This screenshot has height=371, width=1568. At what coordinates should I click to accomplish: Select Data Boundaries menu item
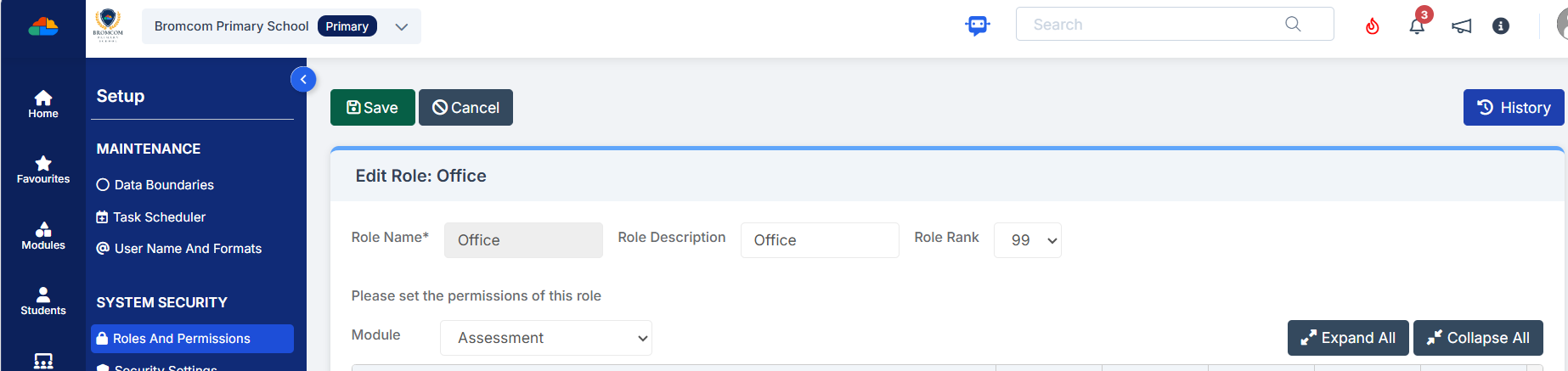(x=164, y=185)
